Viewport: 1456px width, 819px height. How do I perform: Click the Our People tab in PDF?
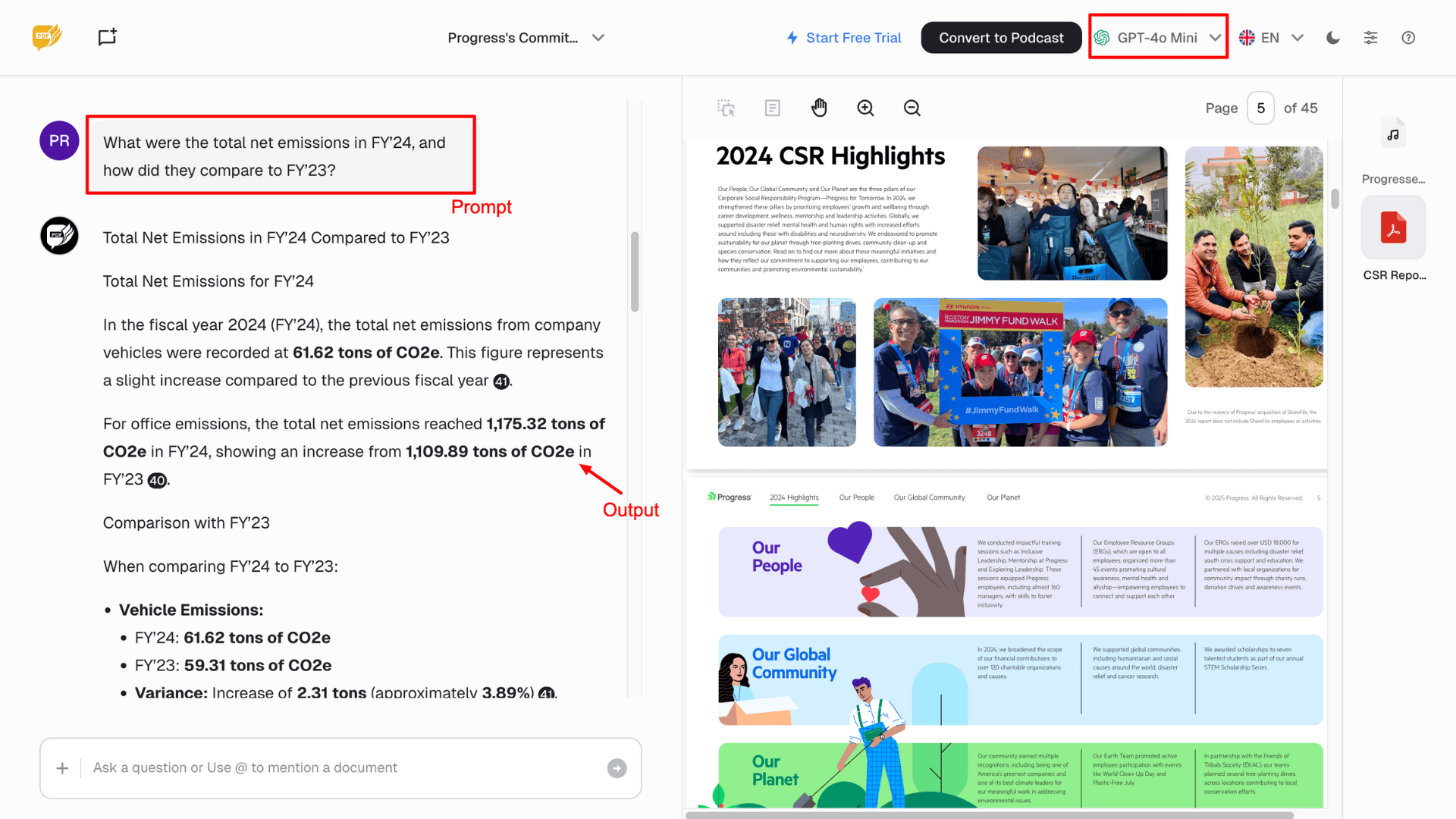(x=856, y=497)
